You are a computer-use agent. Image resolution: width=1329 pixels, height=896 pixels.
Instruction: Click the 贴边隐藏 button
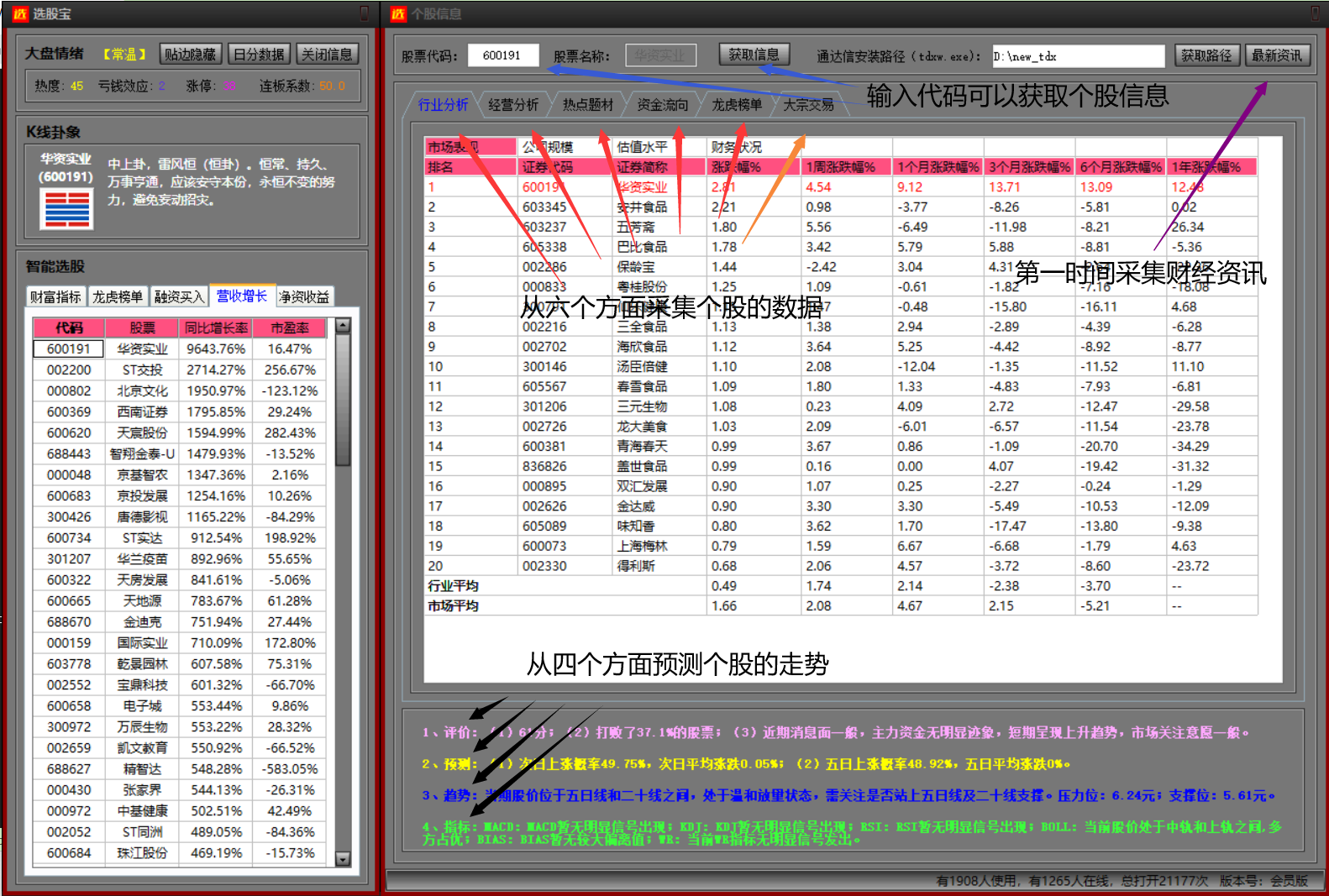[x=191, y=55]
